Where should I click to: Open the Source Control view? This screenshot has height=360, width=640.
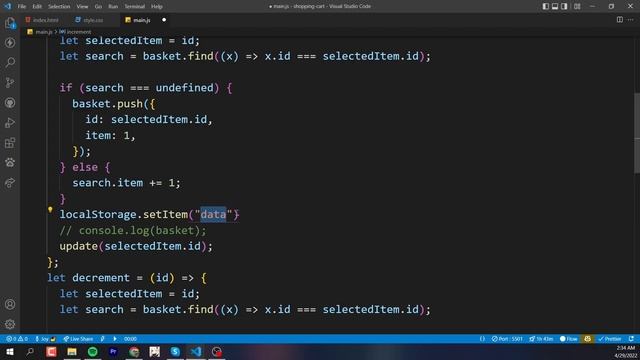[10, 82]
